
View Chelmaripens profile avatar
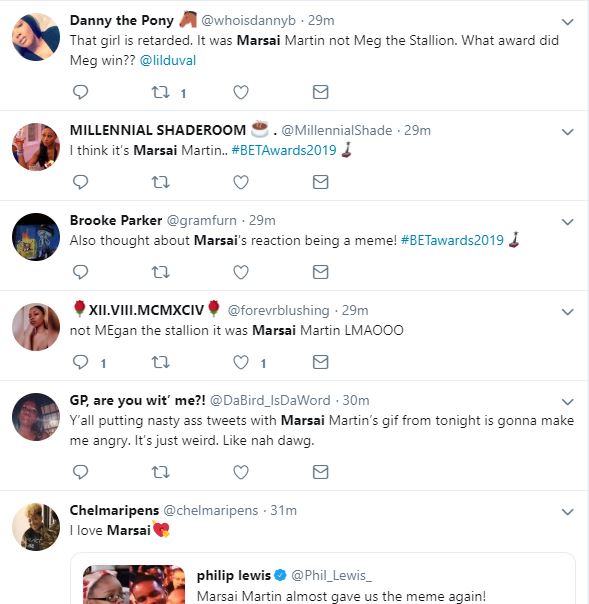tap(36, 527)
